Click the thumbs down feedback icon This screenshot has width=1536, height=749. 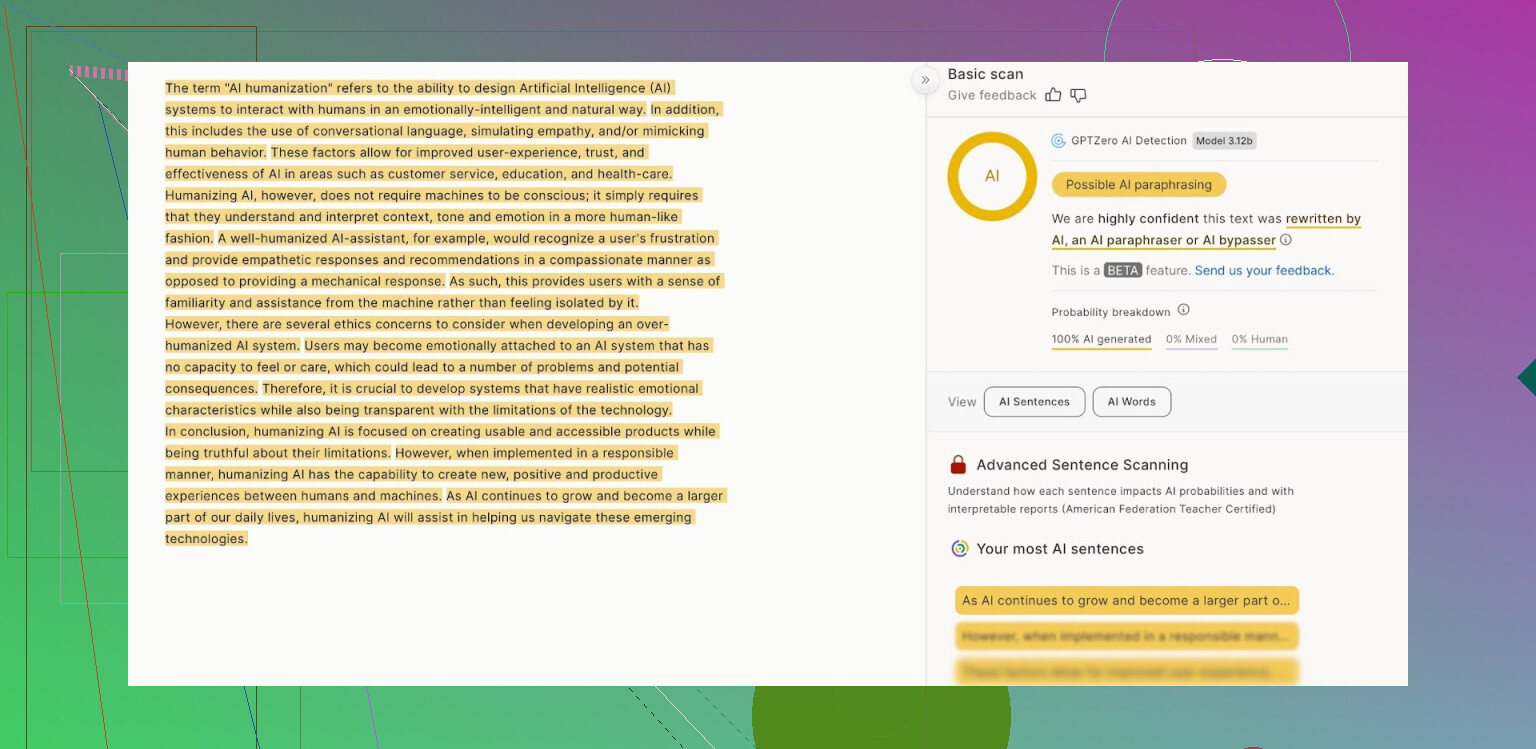(1078, 95)
